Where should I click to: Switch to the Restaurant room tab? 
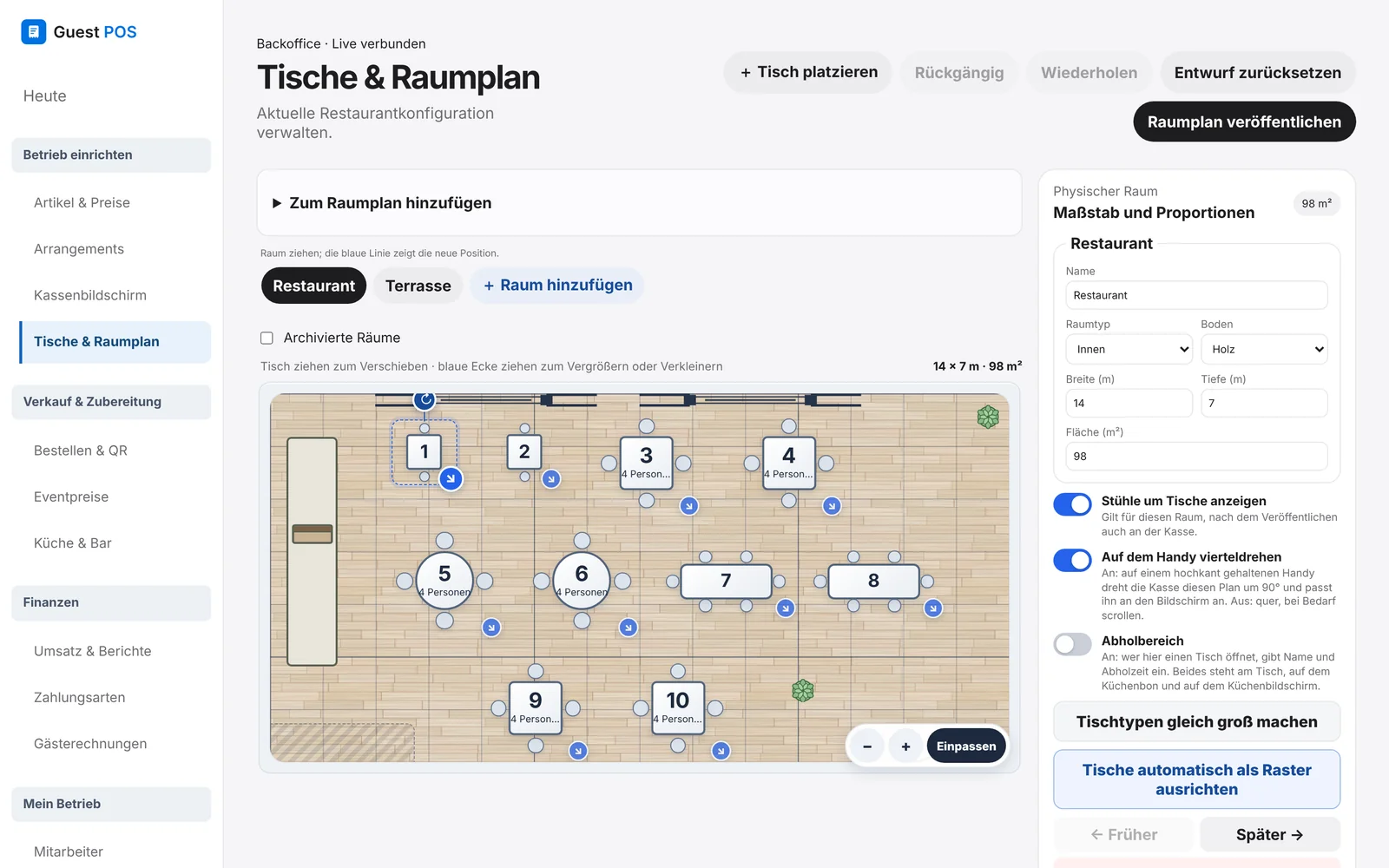click(x=313, y=286)
